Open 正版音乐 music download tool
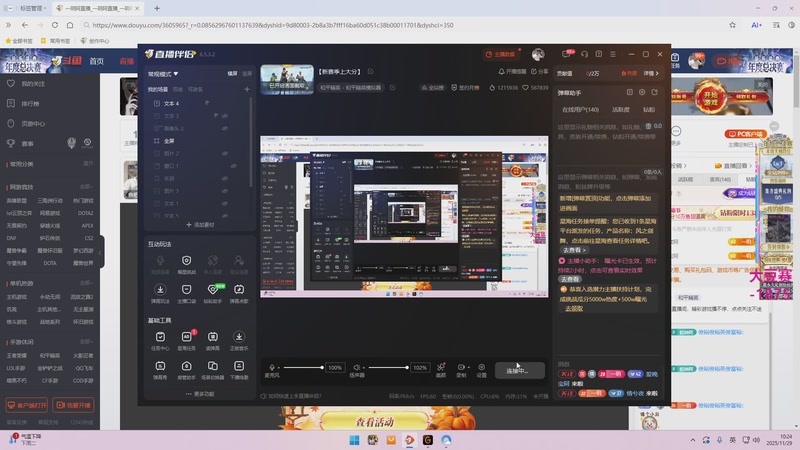 click(x=239, y=340)
